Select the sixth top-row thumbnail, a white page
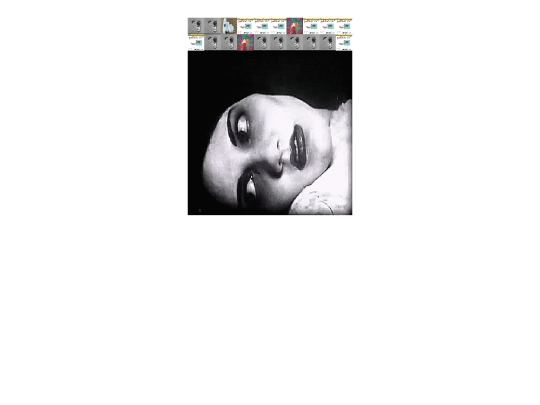The width and height of the screenshot is (540, 405). click(278, 26)
